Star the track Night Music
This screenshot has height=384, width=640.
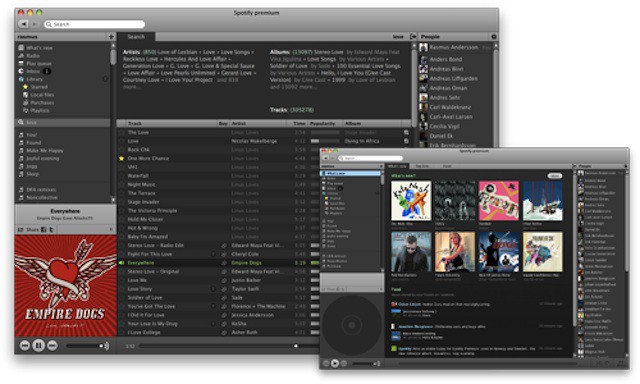click(121, 184)
